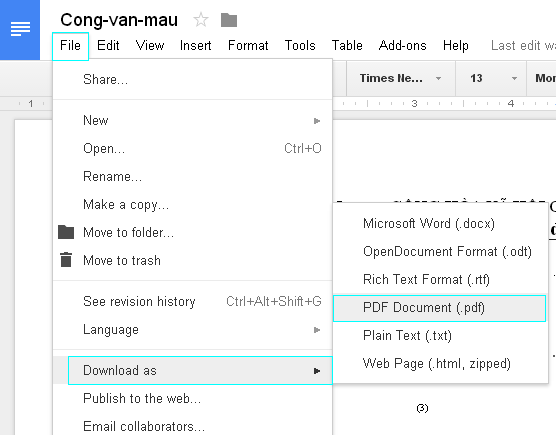
Task: Download as Plain Text (.txt)
Action: tap(440, 336)
